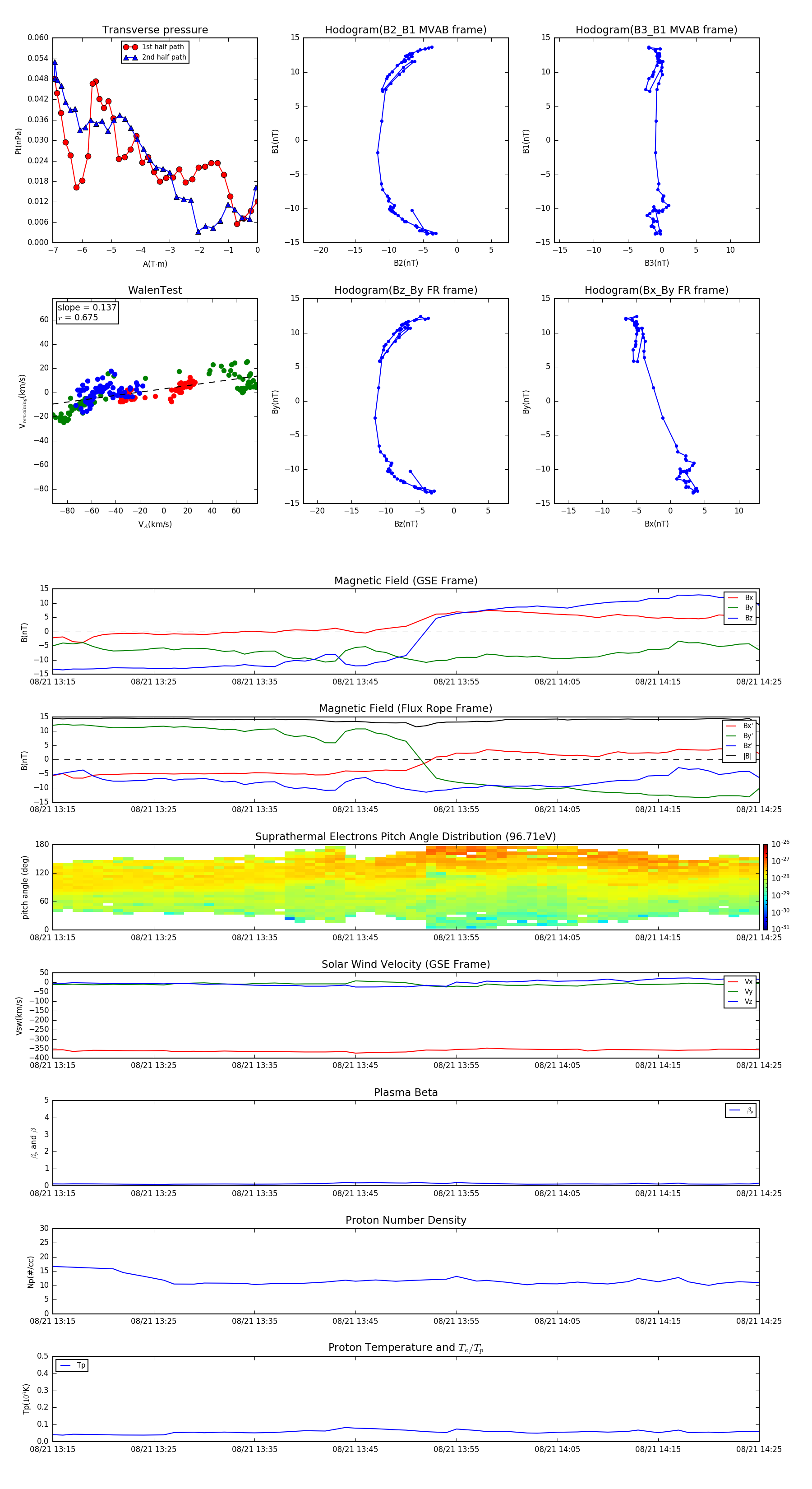The width and height of the screenshot is (812, 1489).
Task: Click the 'B3(nT)' axis label
Action: pos(656,263)
